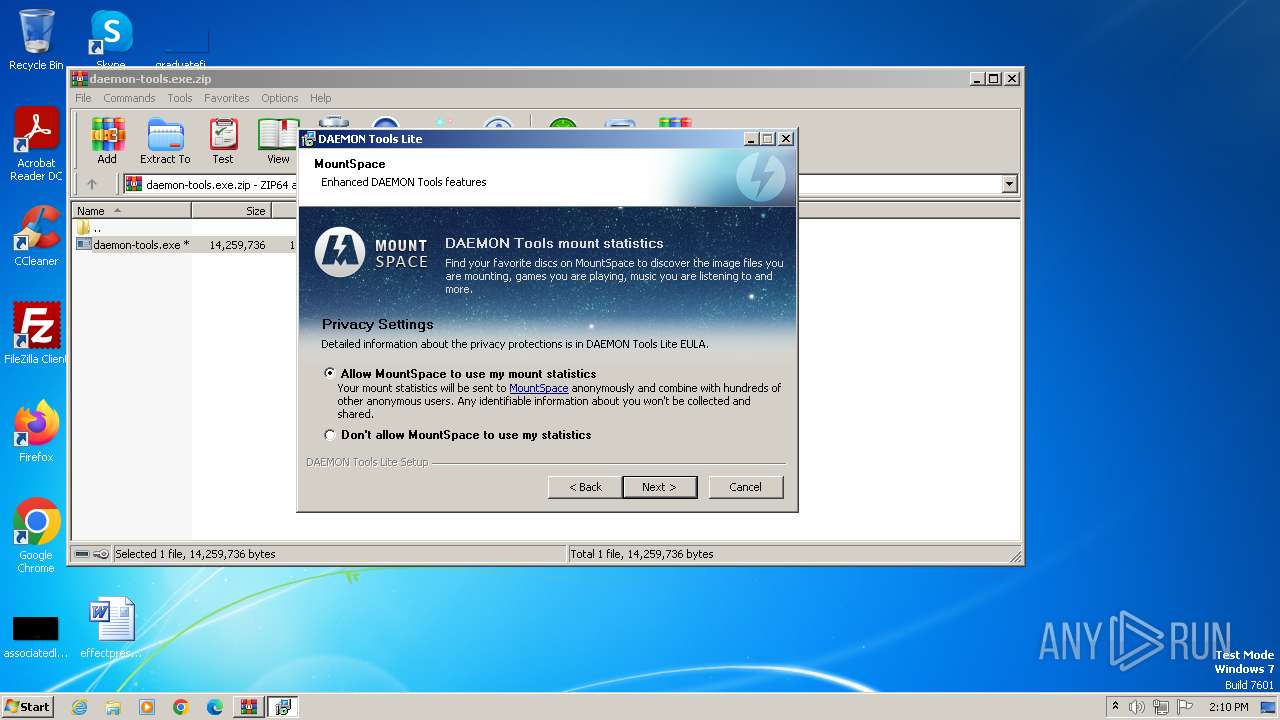The height and width of the screenshot is (720, 1280).
Task: Click the Back button in setup
Action: [585, 487]
